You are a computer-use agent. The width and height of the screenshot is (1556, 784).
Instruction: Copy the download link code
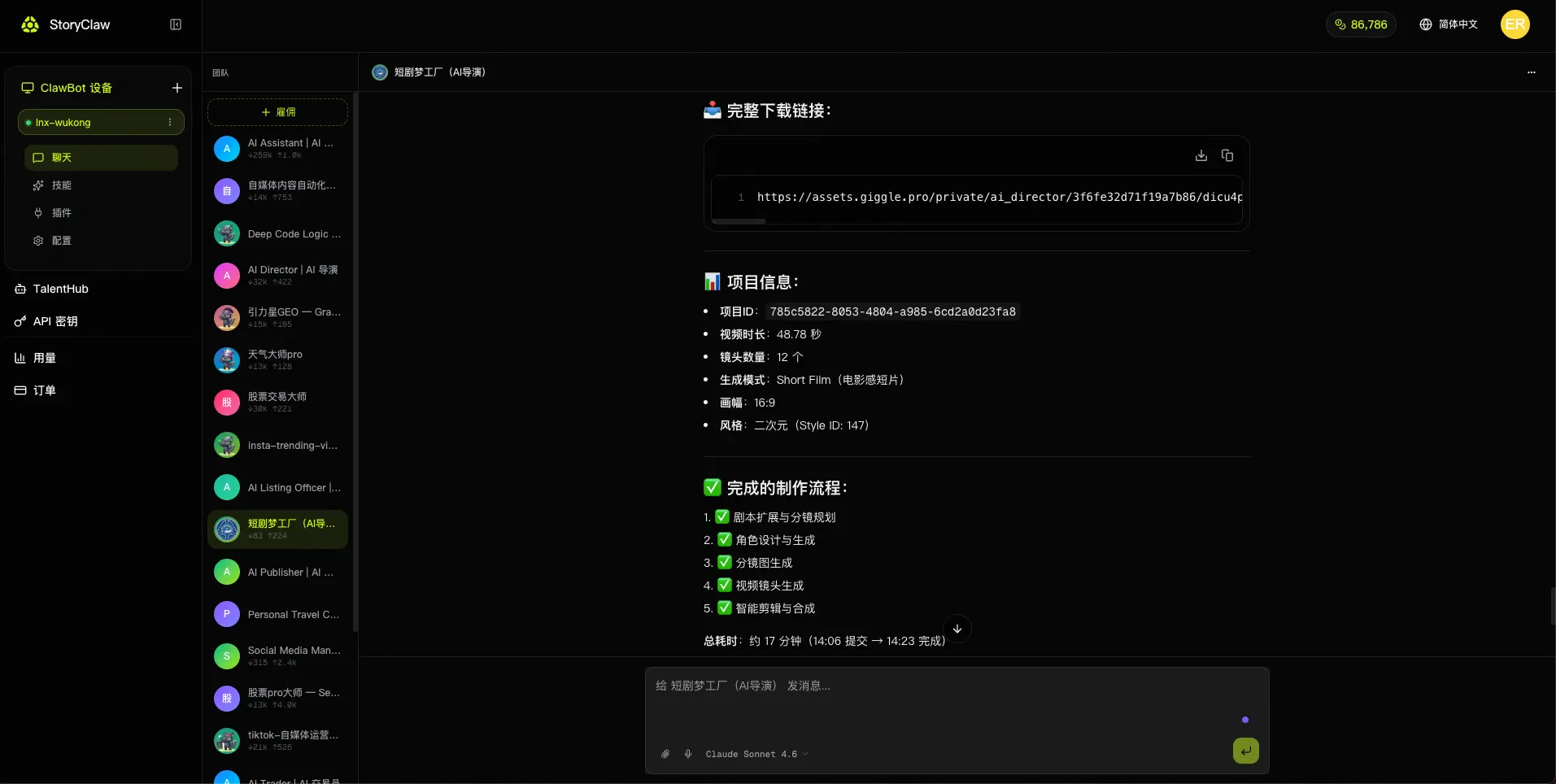tap(1227, 155)
